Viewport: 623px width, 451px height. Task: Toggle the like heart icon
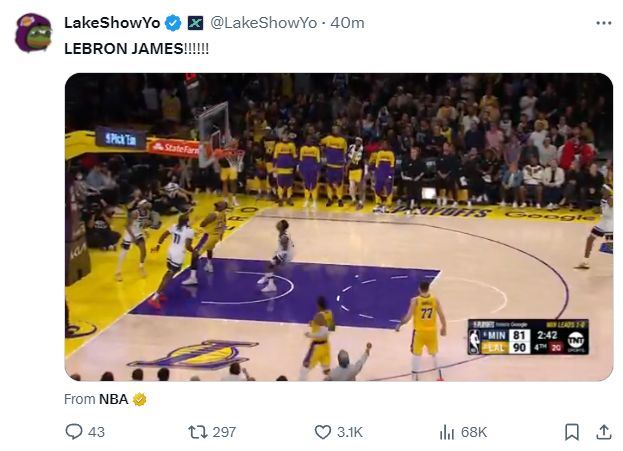[322, 432]
